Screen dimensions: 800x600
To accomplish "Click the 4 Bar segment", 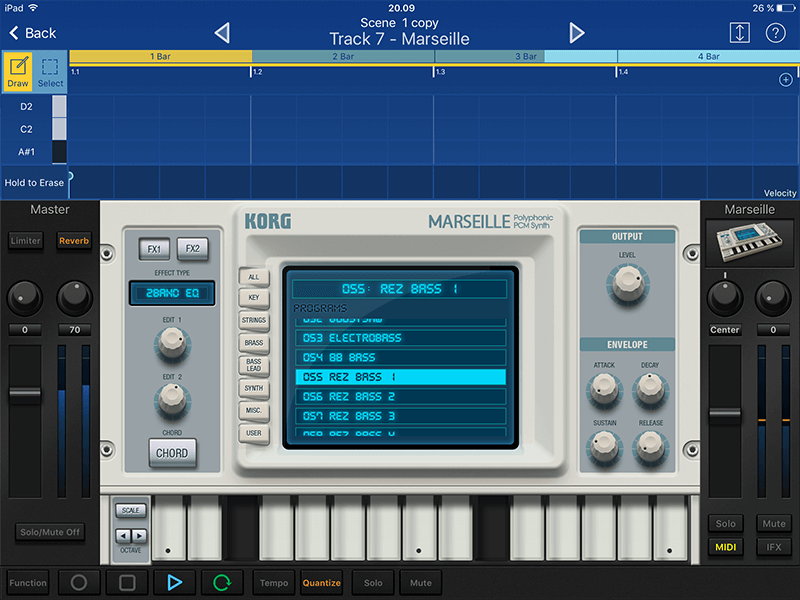I will [x=708, y=56].
